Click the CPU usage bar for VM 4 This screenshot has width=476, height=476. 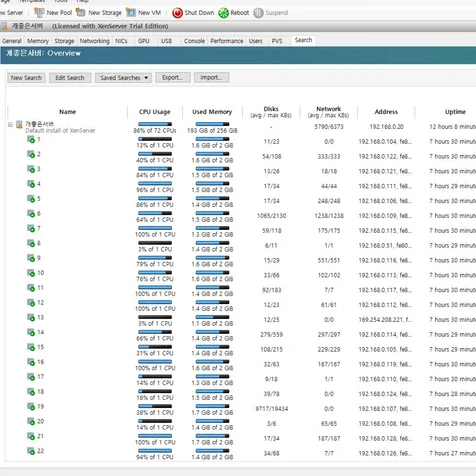155,184
